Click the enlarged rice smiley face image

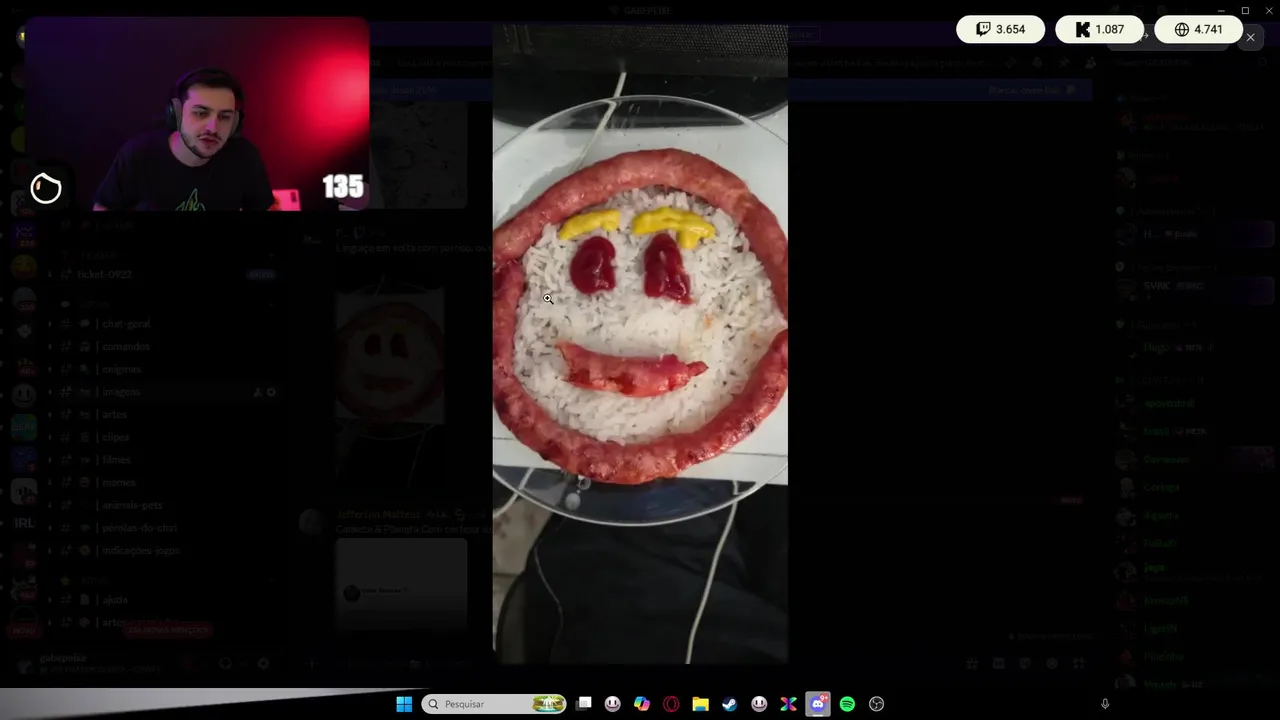(640, 344)
